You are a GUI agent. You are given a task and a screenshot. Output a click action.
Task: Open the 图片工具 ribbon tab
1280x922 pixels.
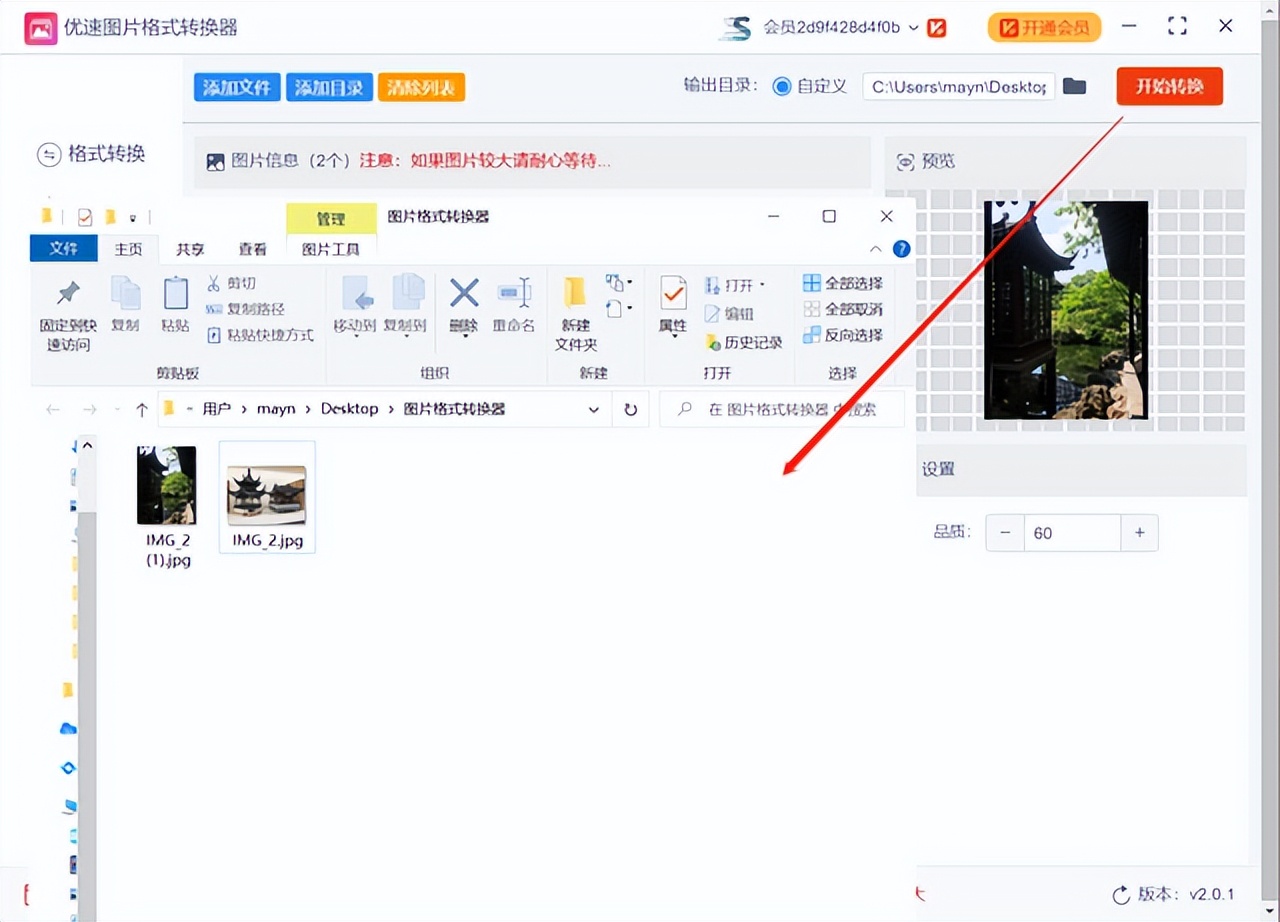coord(331,249)
